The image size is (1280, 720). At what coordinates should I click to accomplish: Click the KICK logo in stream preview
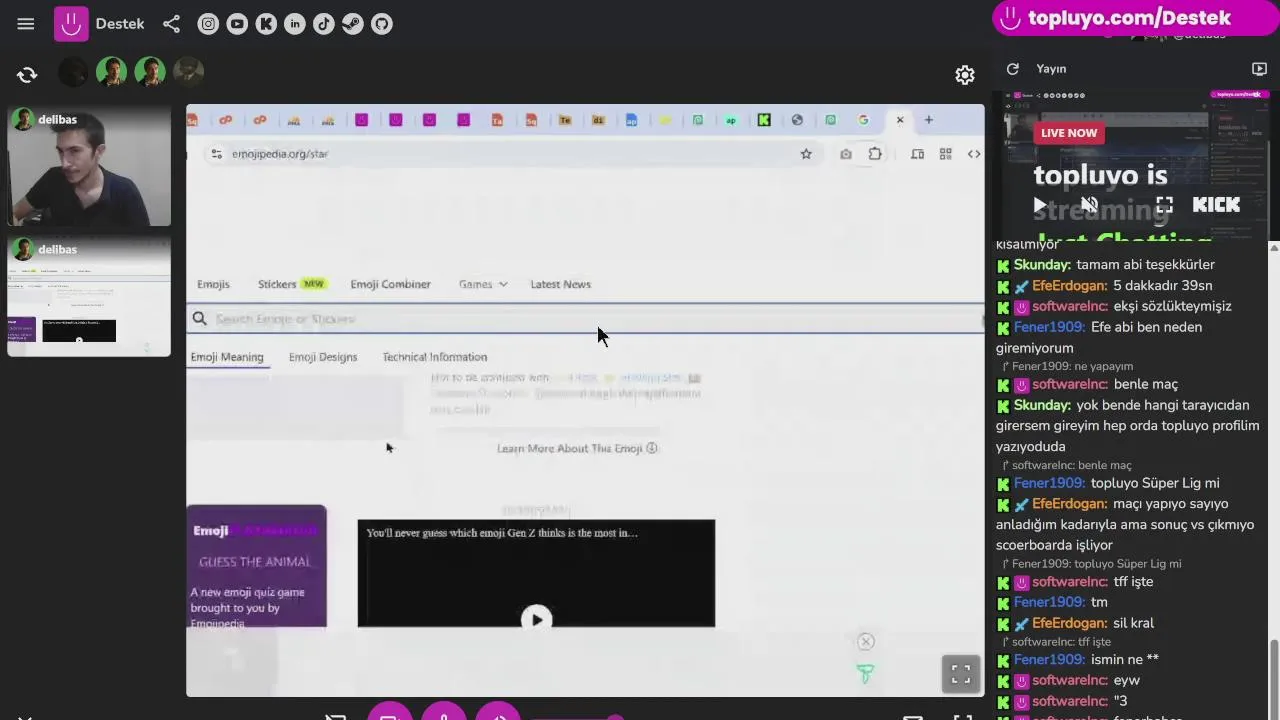pyautogui.click(x=1216, y=205)
